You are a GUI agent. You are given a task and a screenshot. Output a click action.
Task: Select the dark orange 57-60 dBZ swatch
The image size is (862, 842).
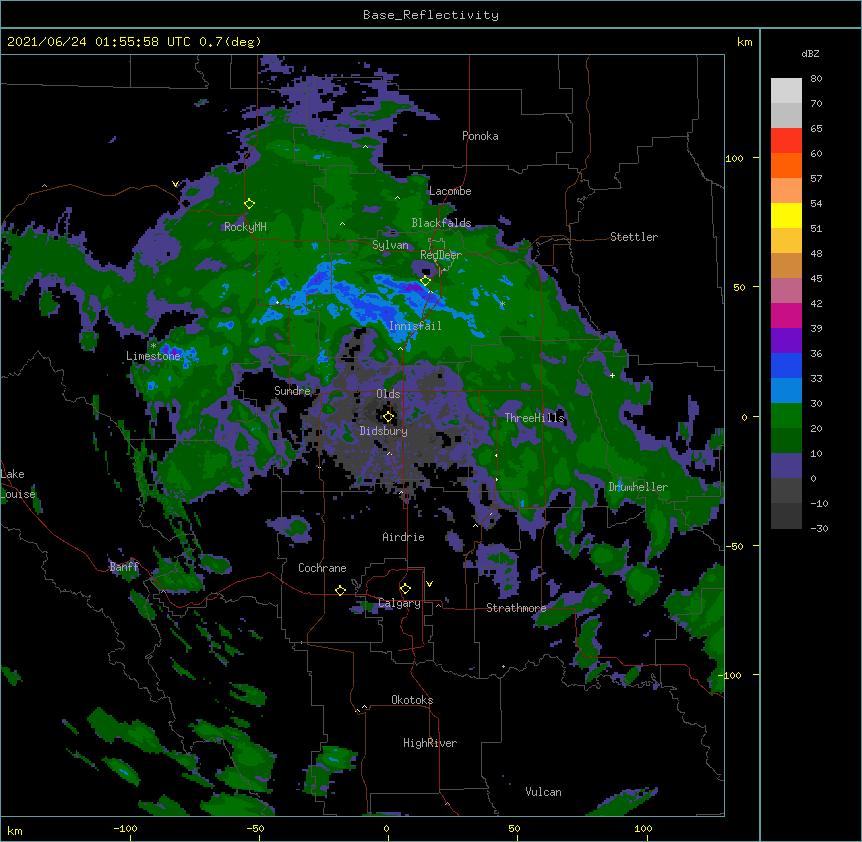[786, 165]
